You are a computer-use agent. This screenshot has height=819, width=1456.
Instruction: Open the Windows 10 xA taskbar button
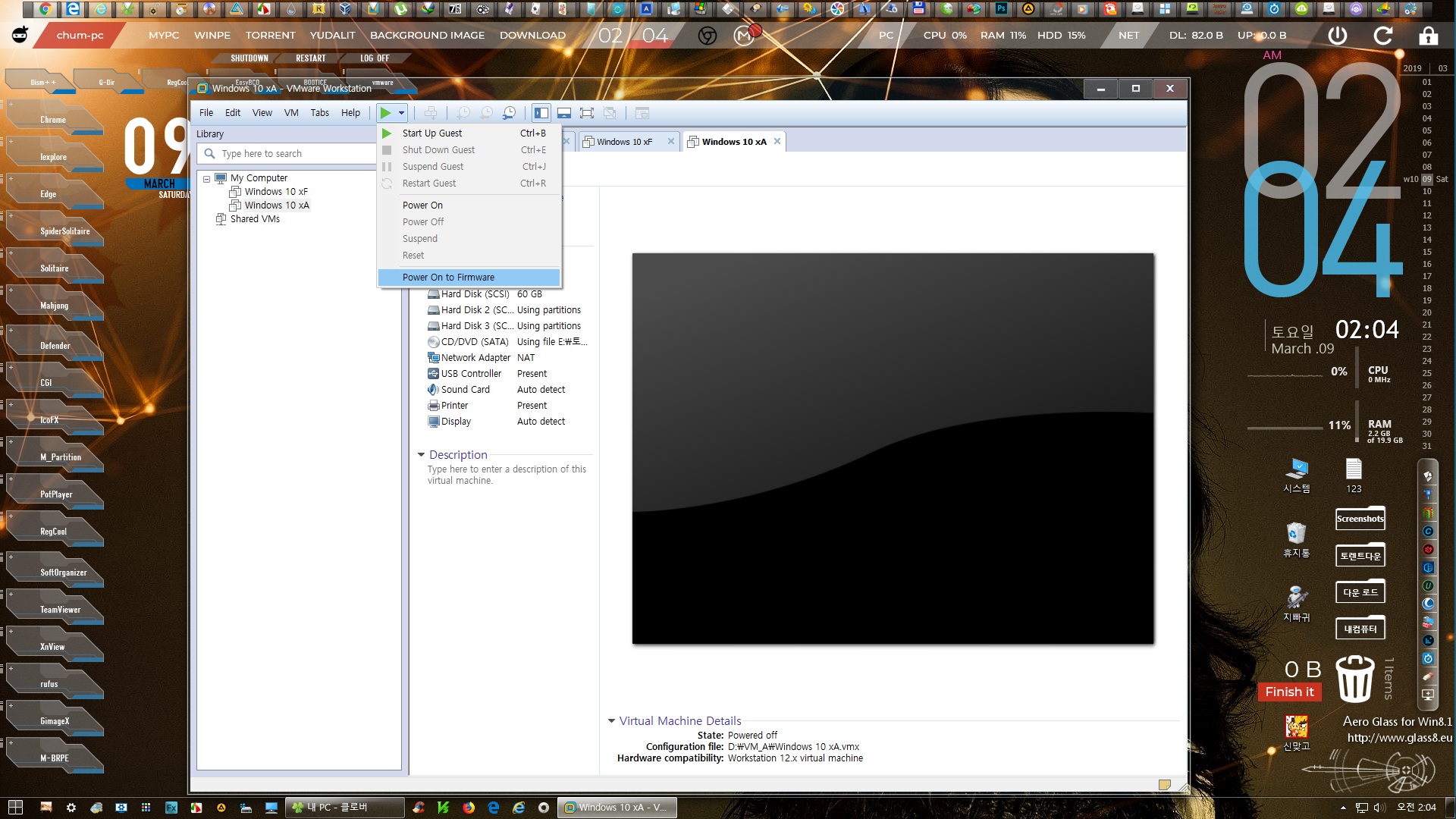pyautogui.click(x=617, y=808)
